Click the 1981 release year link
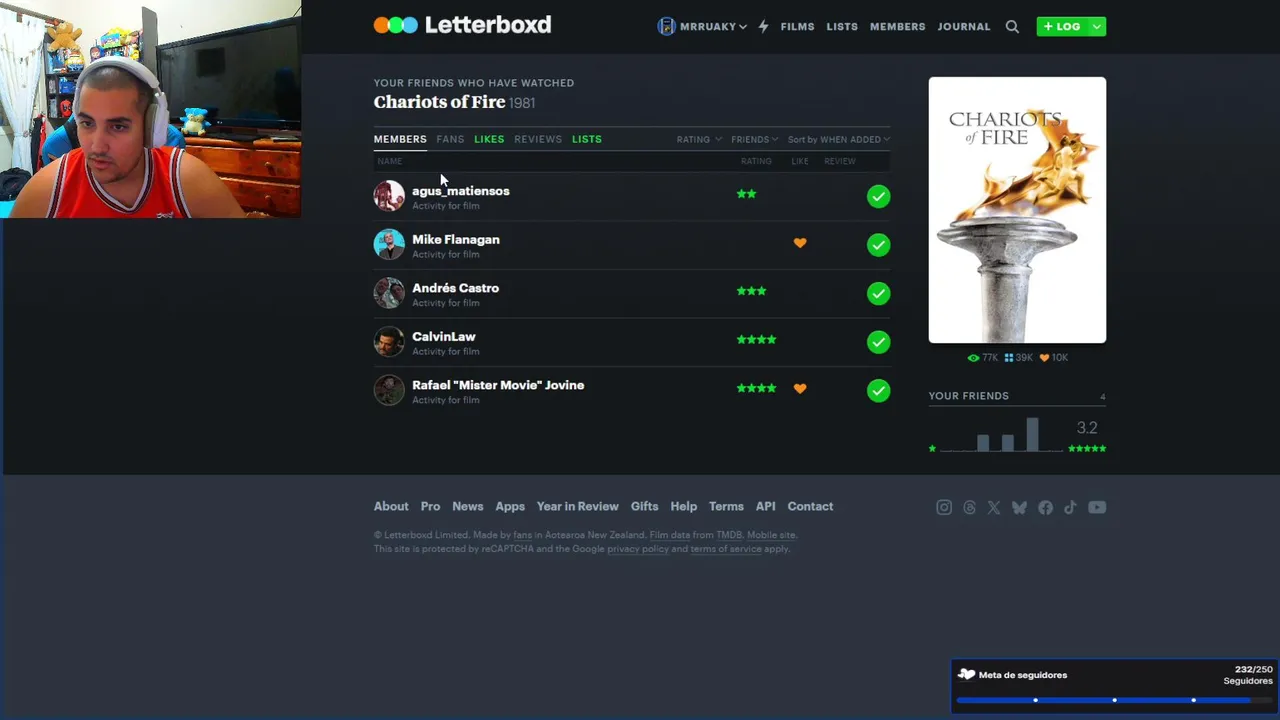 click(x=522, y=103)
